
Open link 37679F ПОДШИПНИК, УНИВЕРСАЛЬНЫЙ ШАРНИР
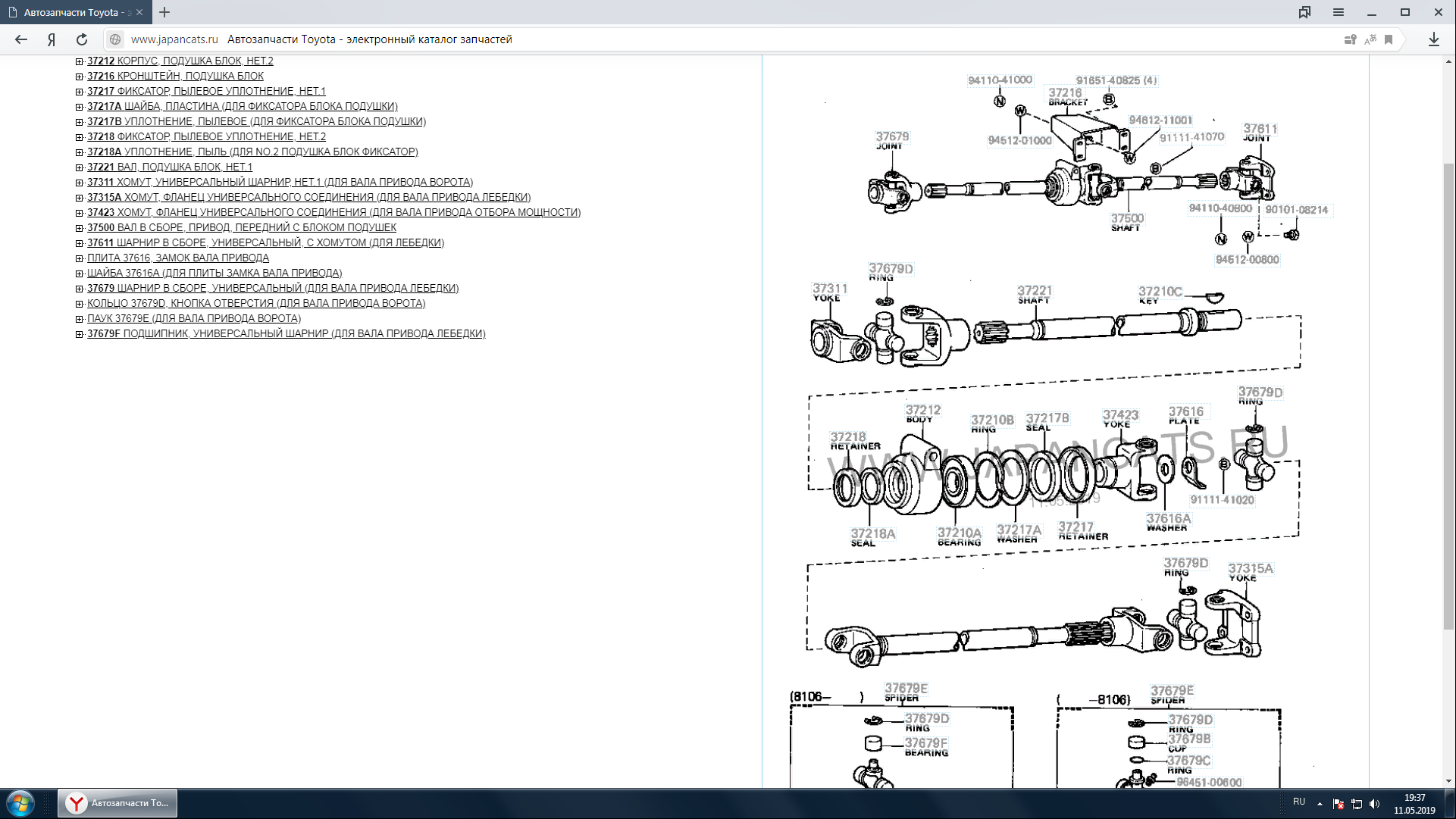(x=287, y=333)
